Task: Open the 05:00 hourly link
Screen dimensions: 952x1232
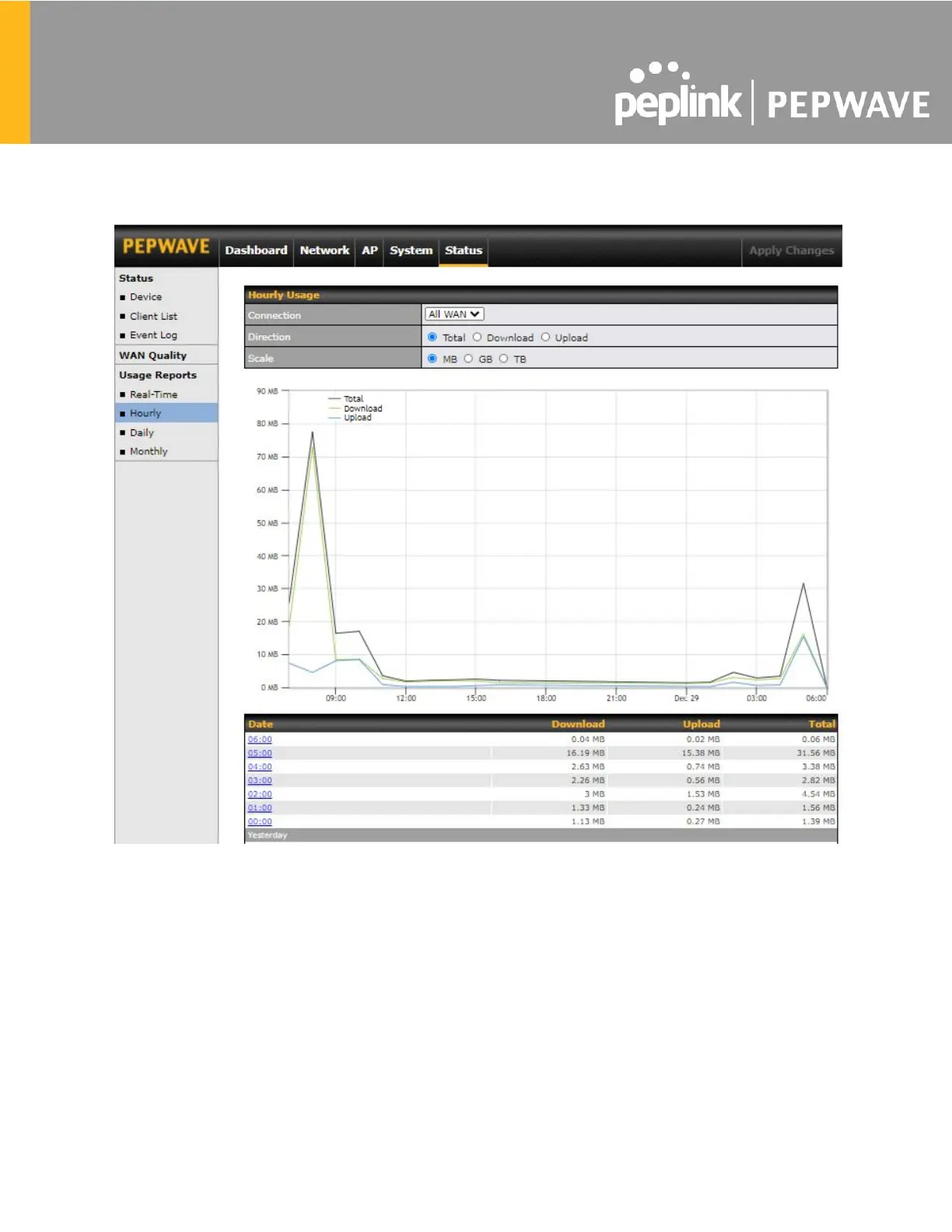Action: click(260, 754)
